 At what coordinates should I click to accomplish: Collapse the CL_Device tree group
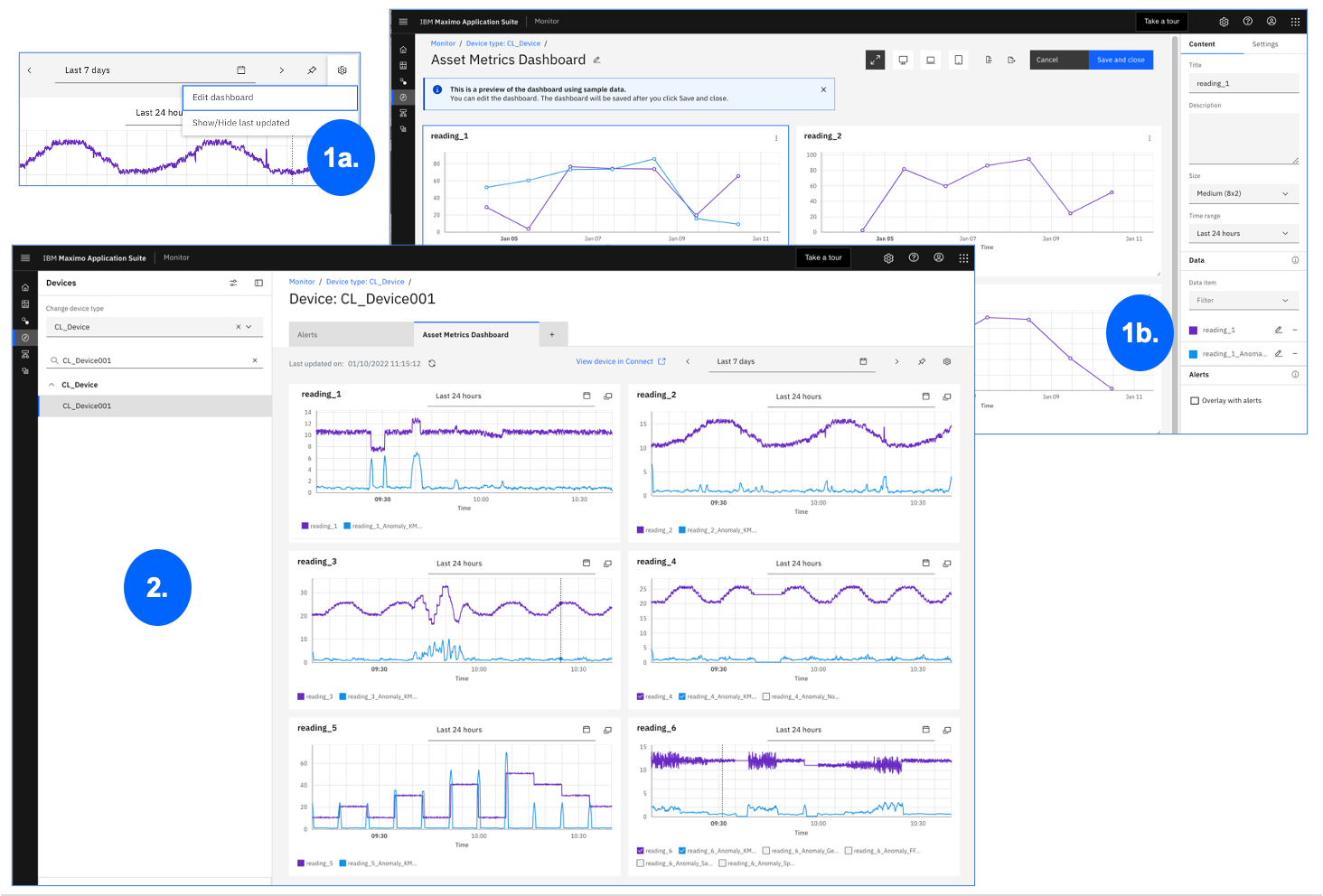[52, 385]
